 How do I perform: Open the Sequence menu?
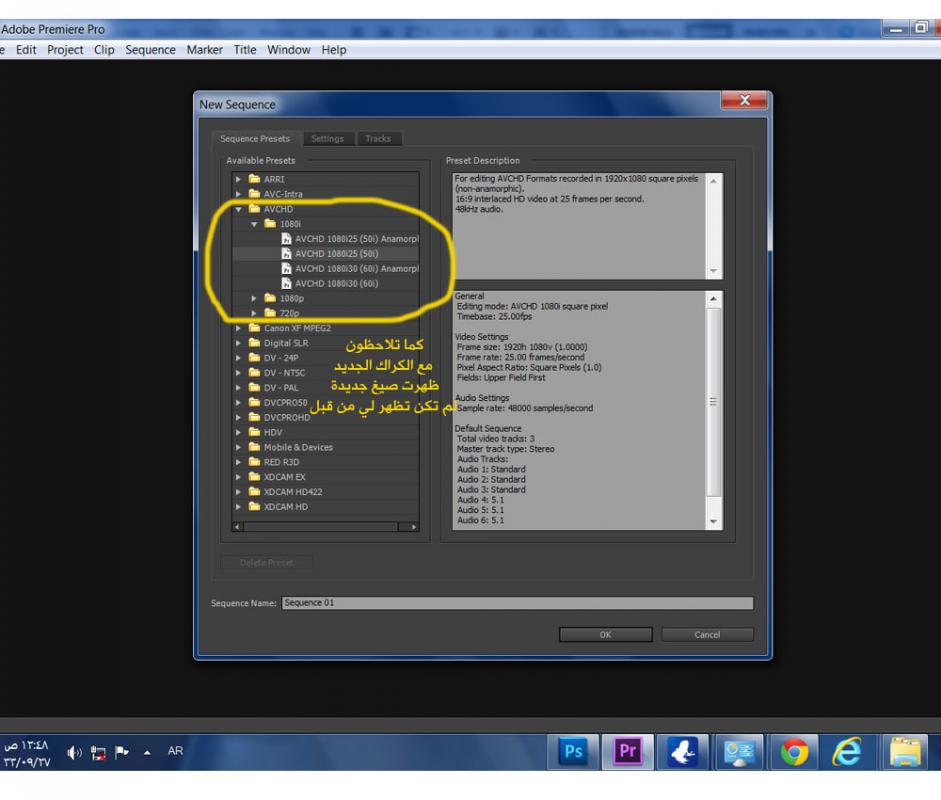tap(151, 50)
